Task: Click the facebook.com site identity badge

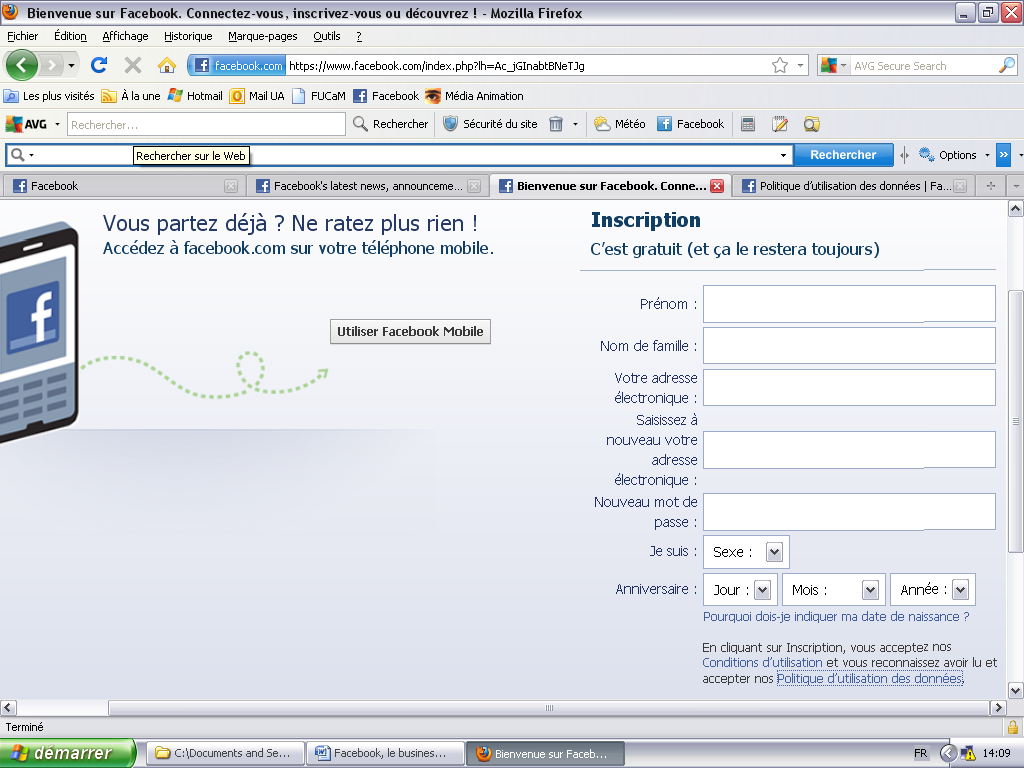Action: tap(238, 65)
